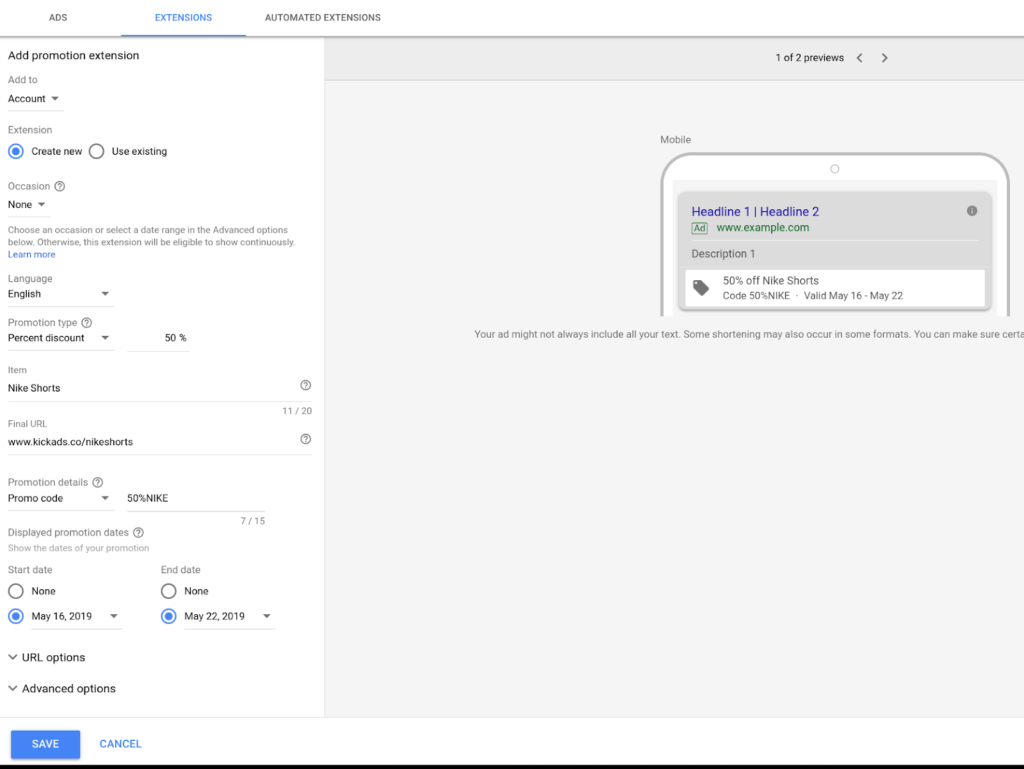Select Use existing extension radio
Image resolution: width=1024 pixels, height=769 pixels.
click(x=97, y=151)
